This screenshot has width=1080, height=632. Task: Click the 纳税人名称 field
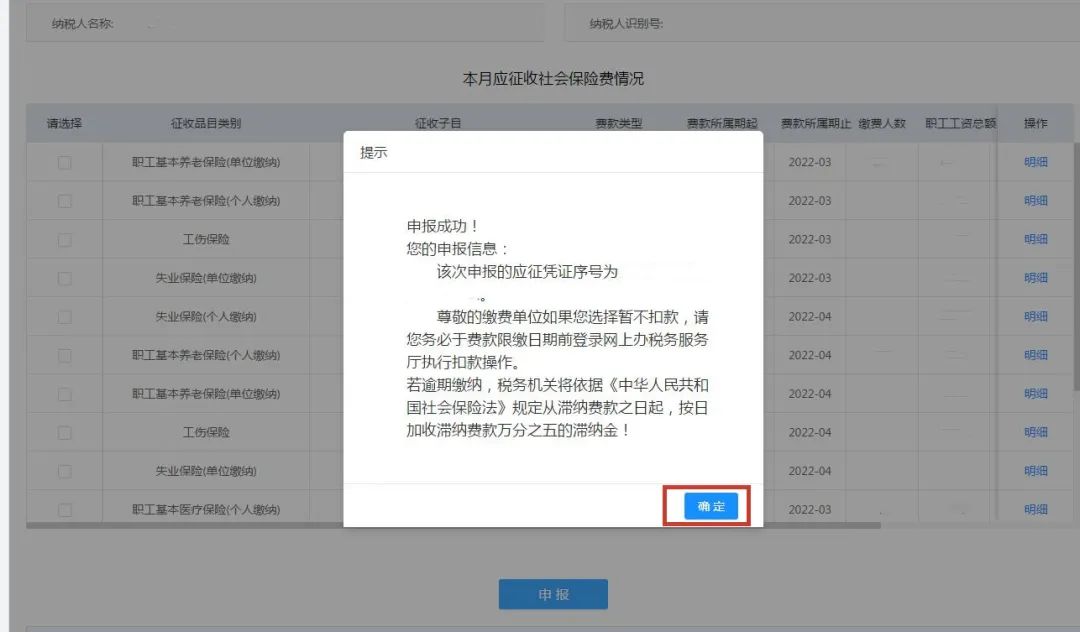click(284, 23)
